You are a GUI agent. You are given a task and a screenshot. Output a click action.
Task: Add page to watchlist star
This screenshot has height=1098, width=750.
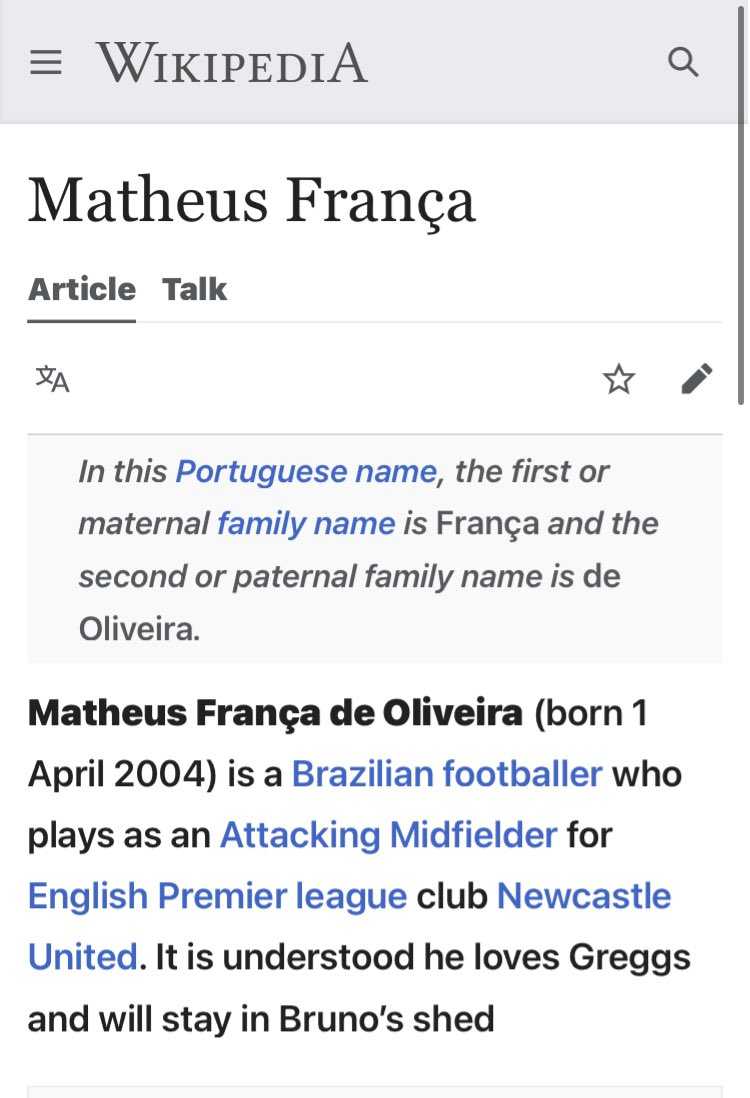(x=618, y=379)
